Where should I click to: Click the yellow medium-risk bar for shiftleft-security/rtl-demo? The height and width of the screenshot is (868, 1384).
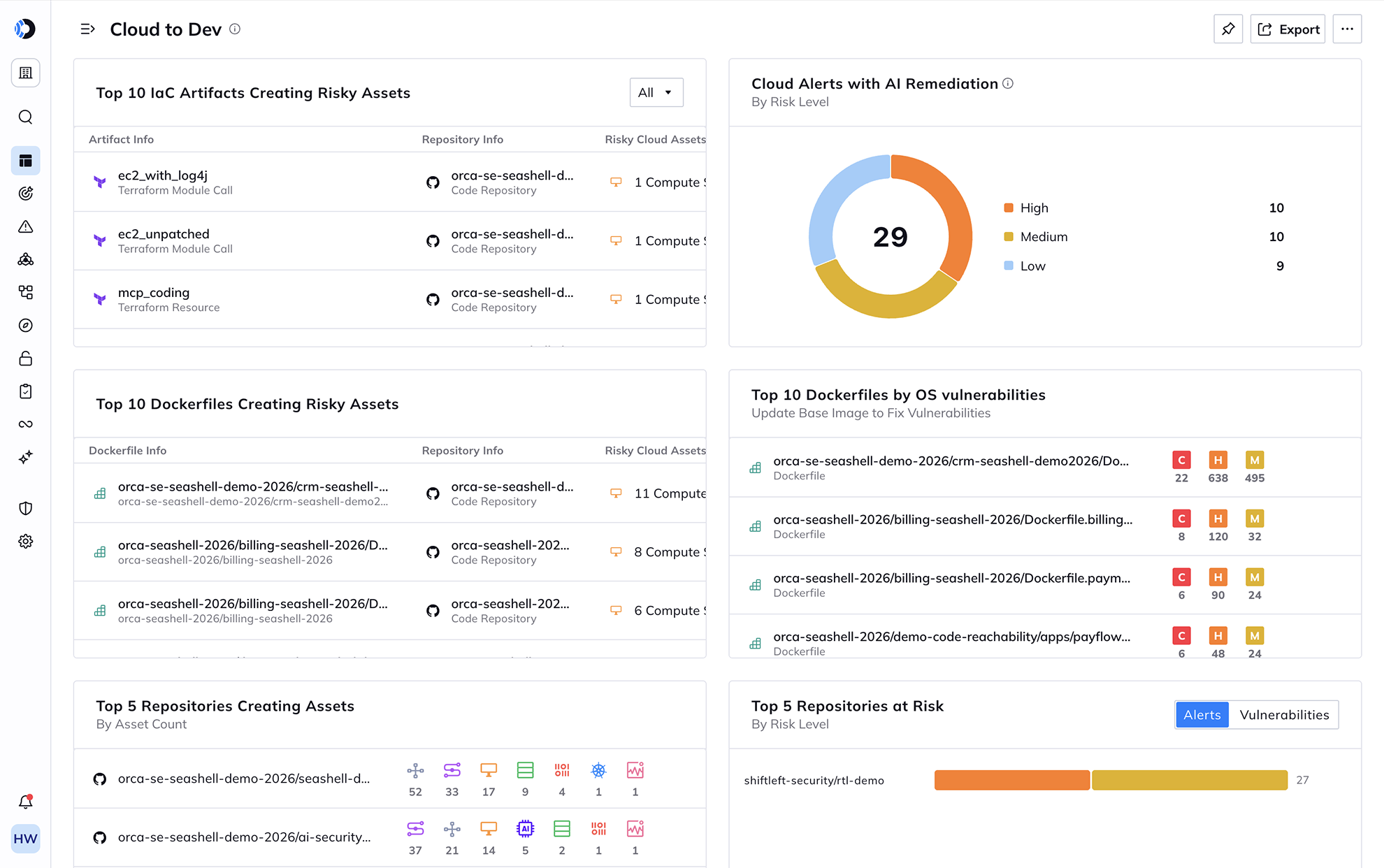tap(1189, 780)
